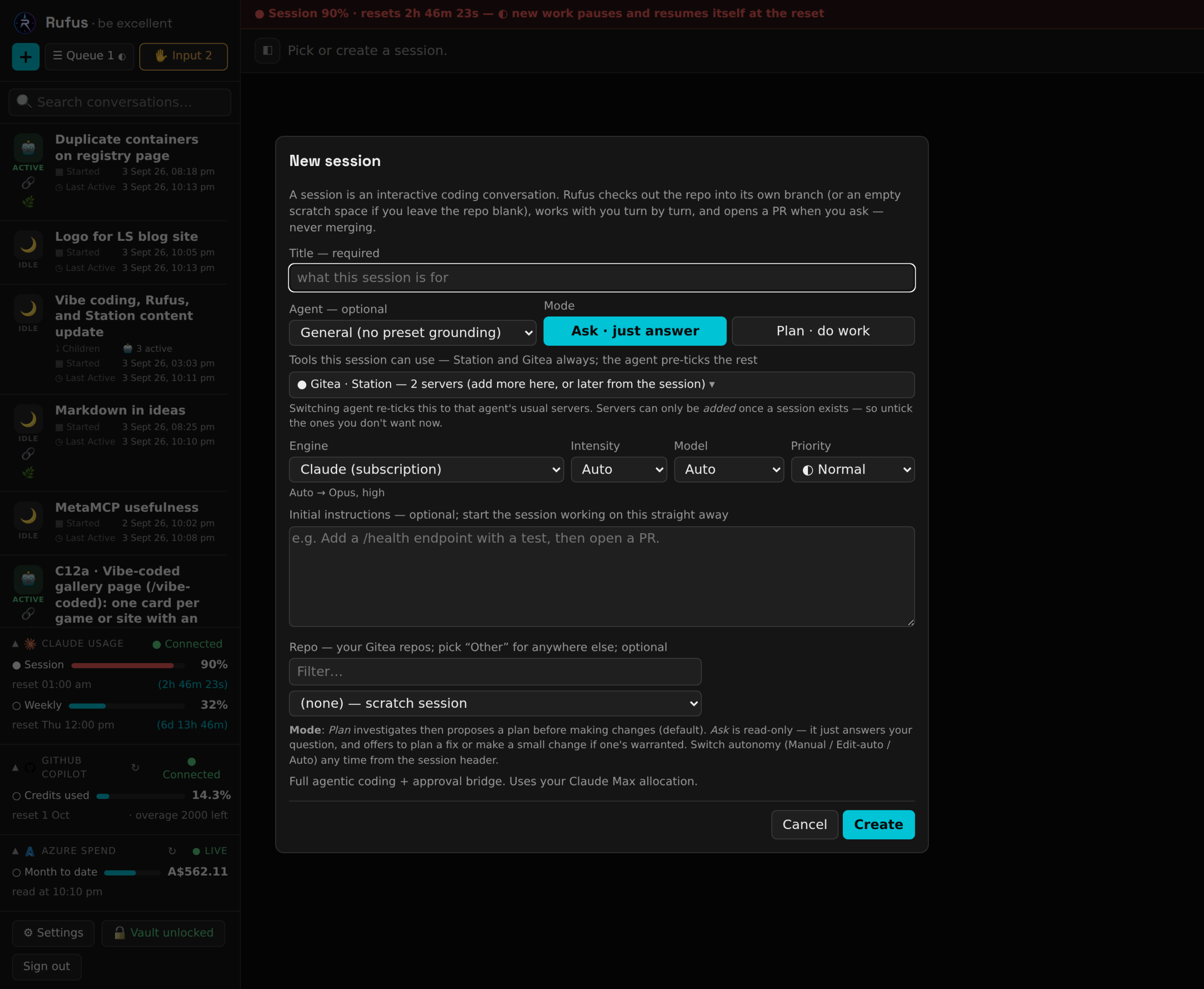Open the Input 2 tab
Image resolution: width=1204 pixels, height=989 pixels.
tap(183, 56)
